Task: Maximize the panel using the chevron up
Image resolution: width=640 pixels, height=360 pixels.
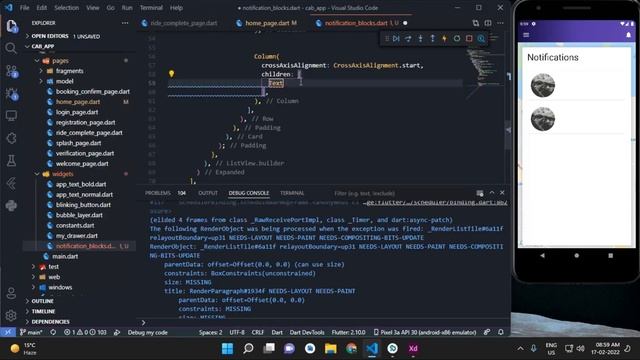Action: (492, 193)
